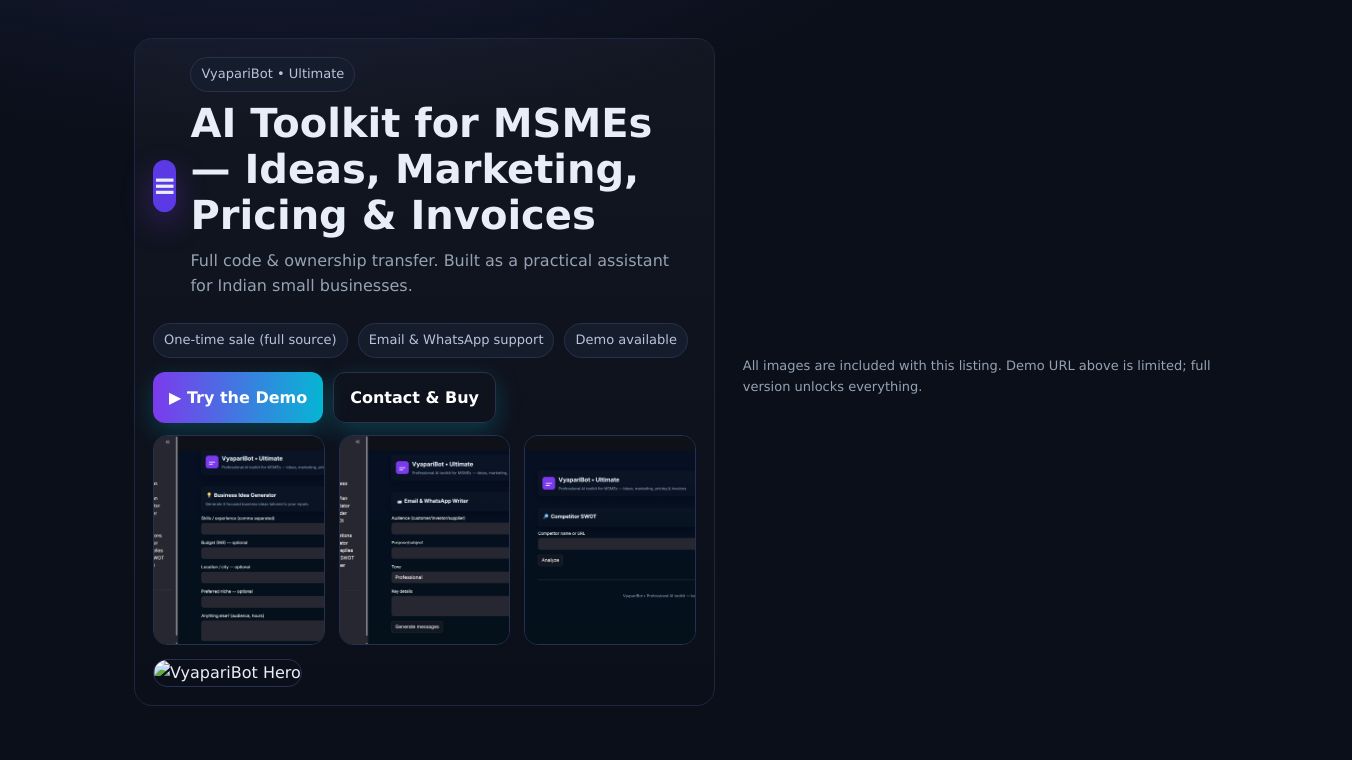
Task: Click the Contact & Buy button
Action: coord(414,398)
